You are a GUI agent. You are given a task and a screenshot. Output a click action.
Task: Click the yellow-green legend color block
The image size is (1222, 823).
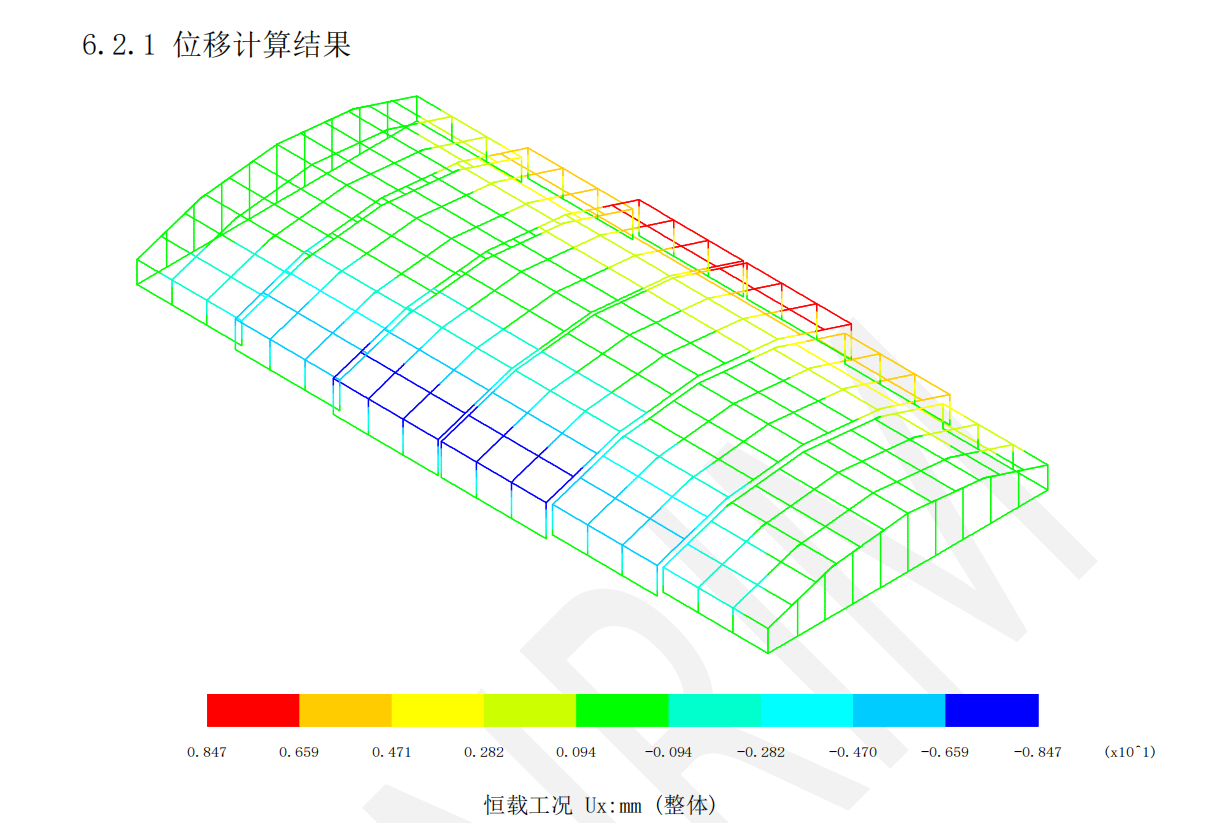530,710
